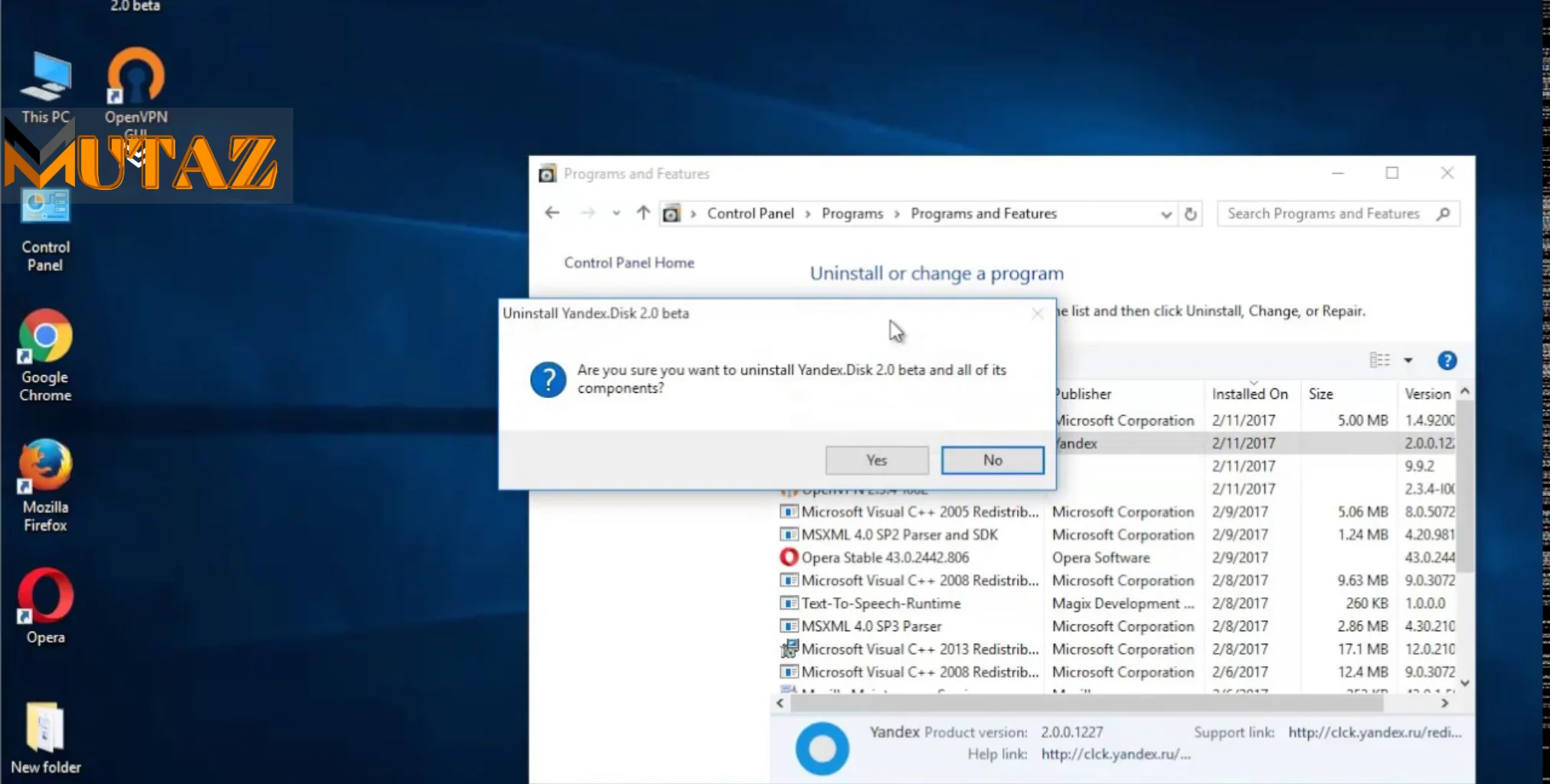Open Yandex support link
The height and width of the screenshot is (784, 1550).
pos(1375,733)
